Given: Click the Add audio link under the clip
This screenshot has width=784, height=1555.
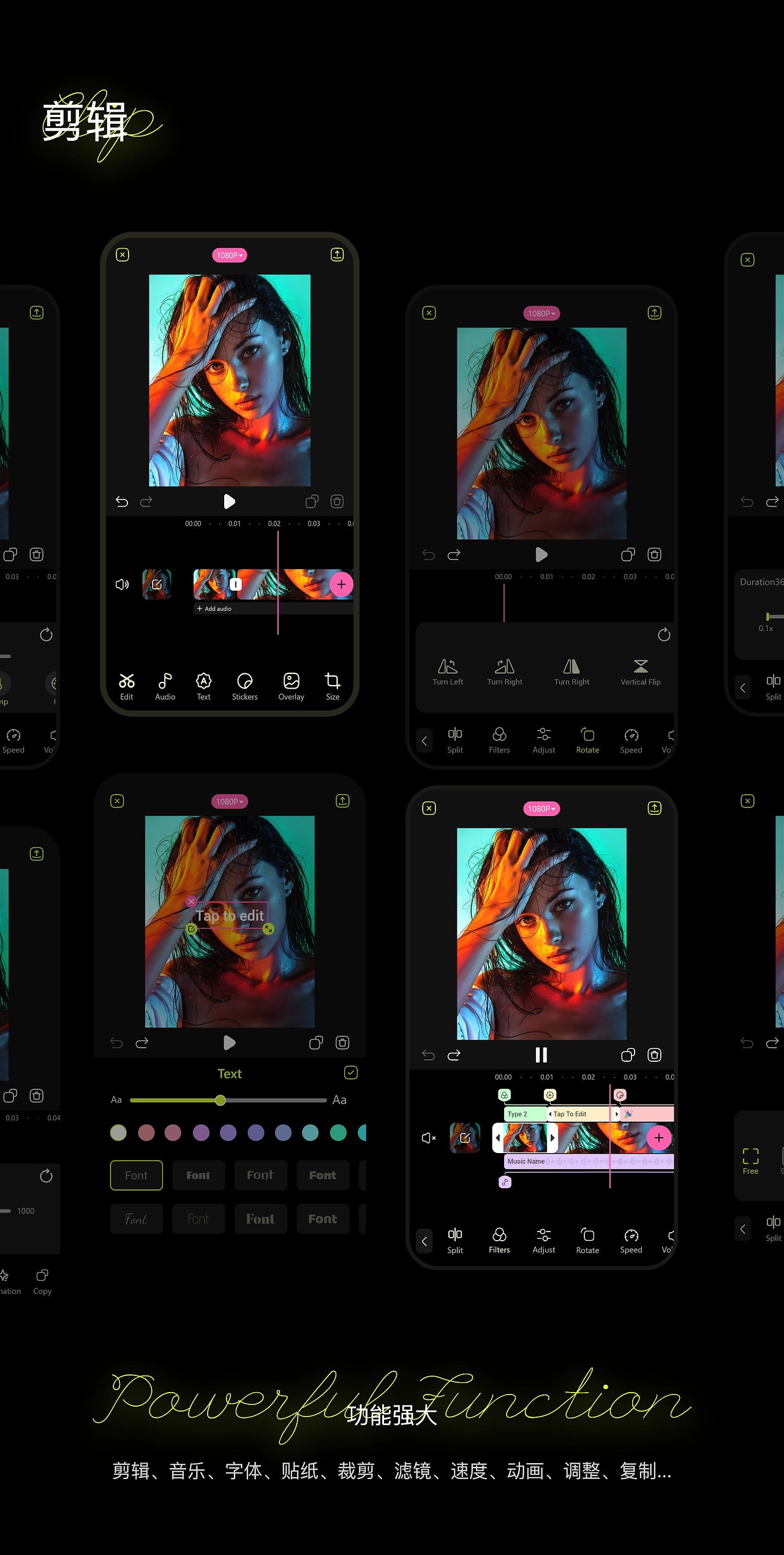Looking at the screenshot, I should (214, 608).
